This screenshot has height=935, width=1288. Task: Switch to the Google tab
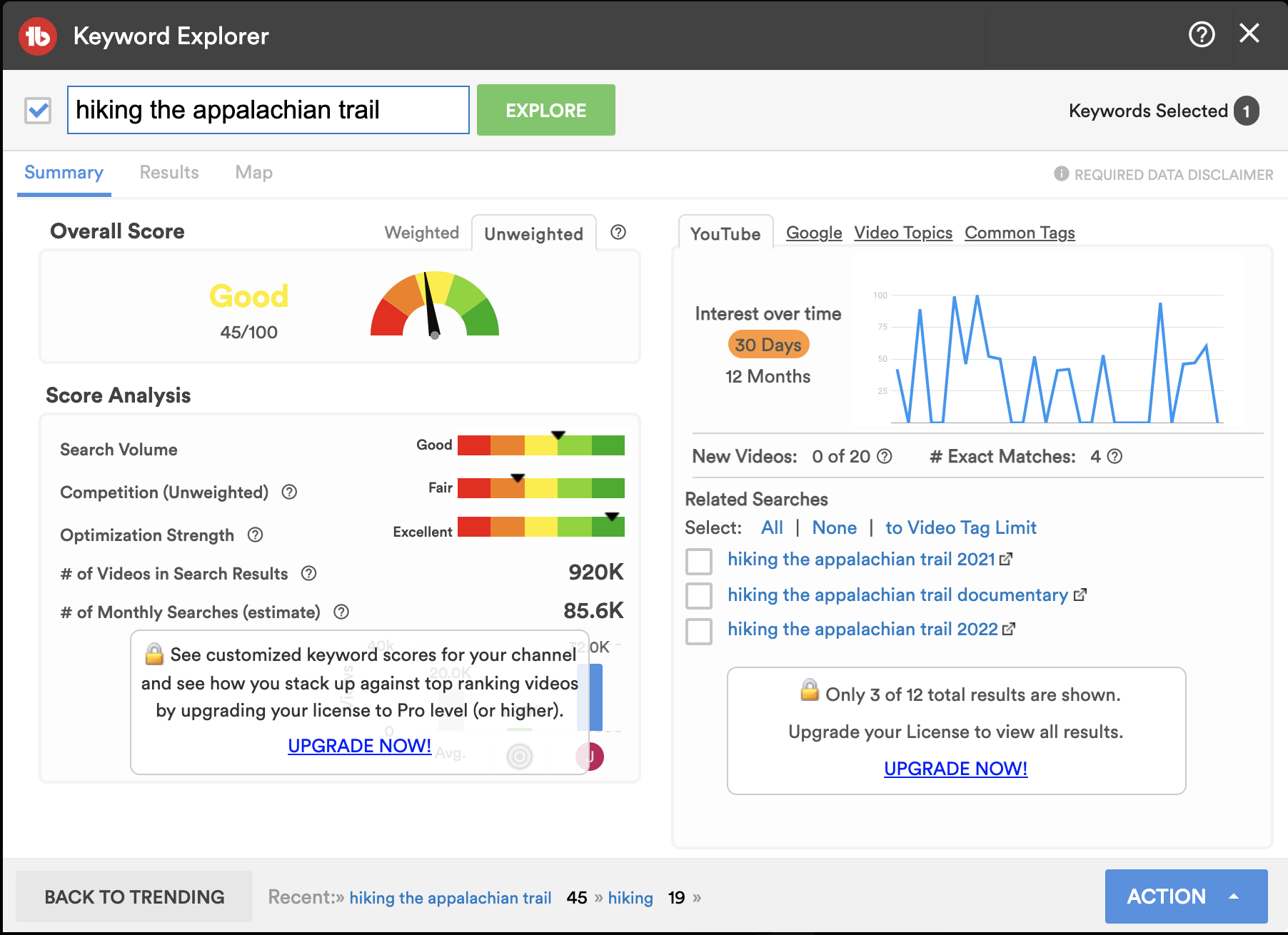click(814, 233)
